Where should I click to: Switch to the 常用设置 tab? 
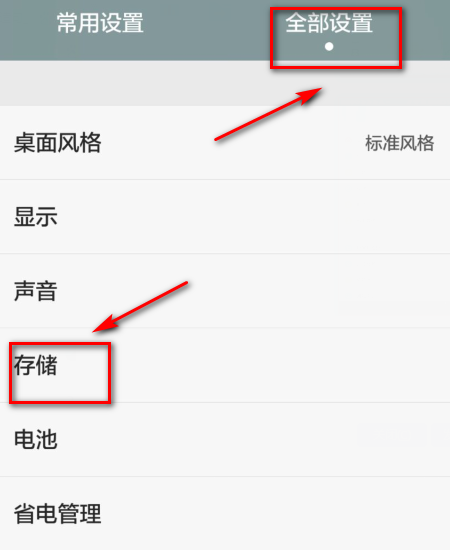(100, 23)
